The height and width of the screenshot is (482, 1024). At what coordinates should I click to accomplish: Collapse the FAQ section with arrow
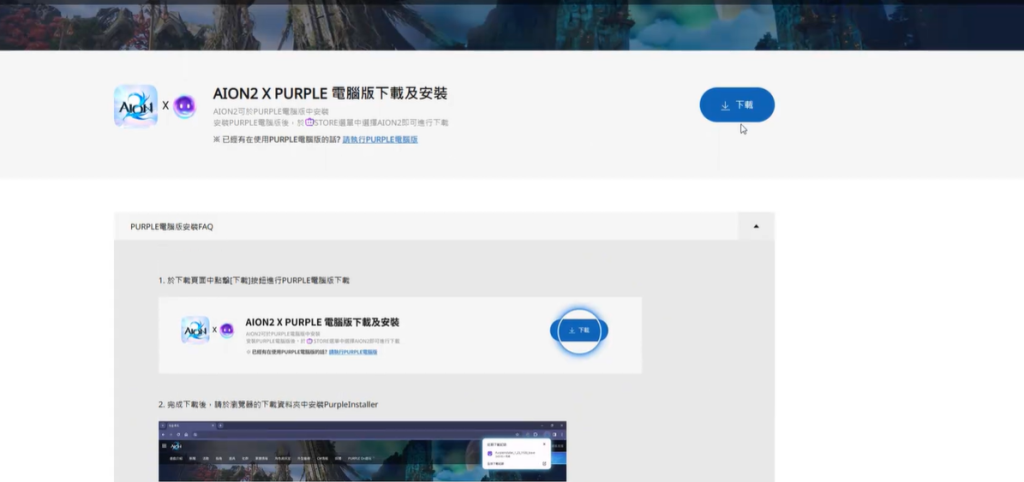[x=756, y=227]
